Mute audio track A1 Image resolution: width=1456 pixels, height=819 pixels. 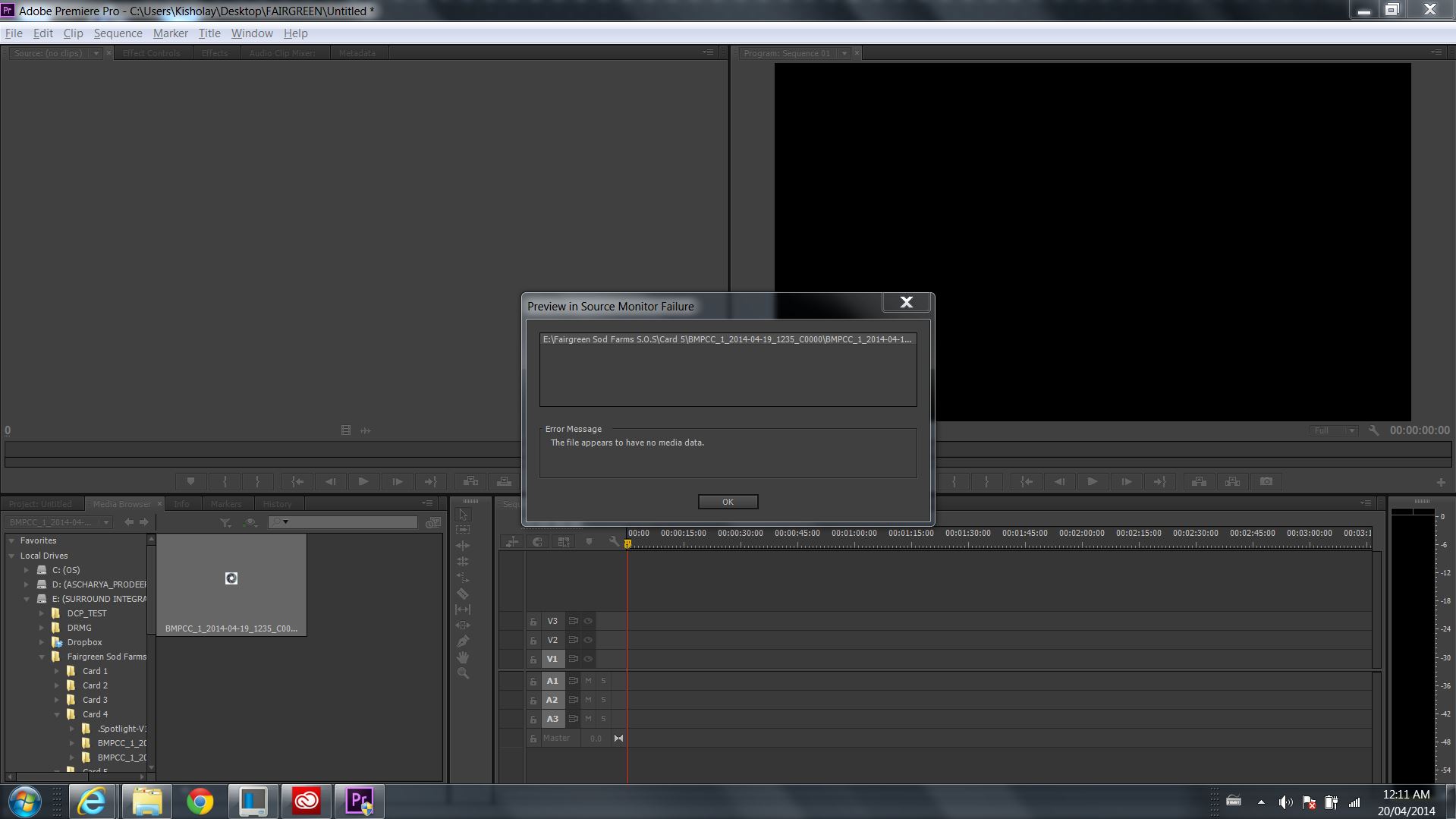click(x=588, y=681)
